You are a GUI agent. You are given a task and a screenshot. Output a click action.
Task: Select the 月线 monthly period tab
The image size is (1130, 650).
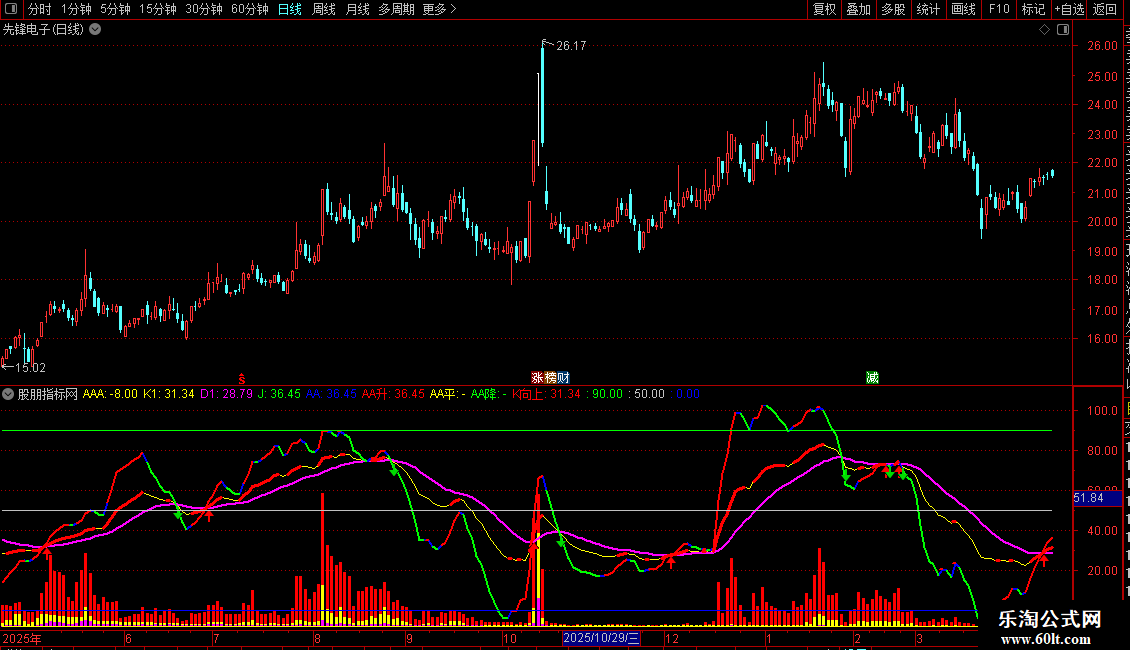[x=357, y=9]
